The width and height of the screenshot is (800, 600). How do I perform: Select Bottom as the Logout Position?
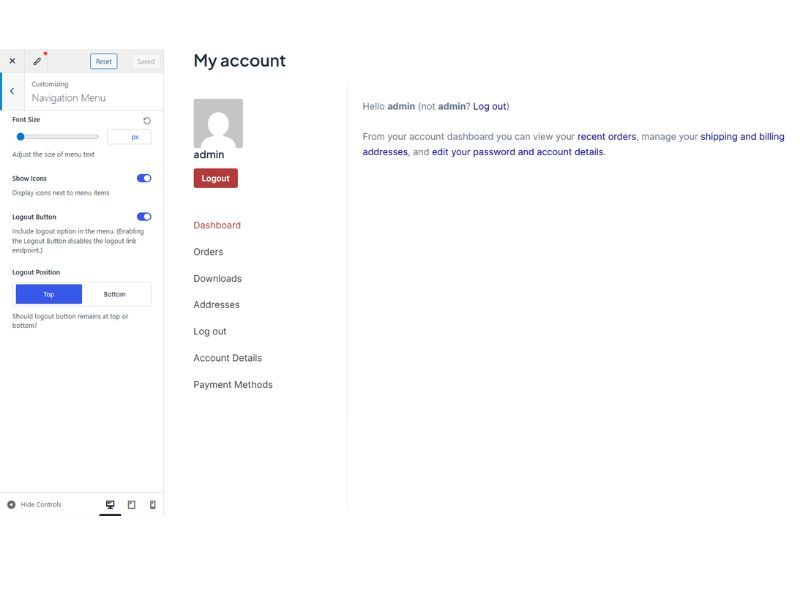[117, 293]
